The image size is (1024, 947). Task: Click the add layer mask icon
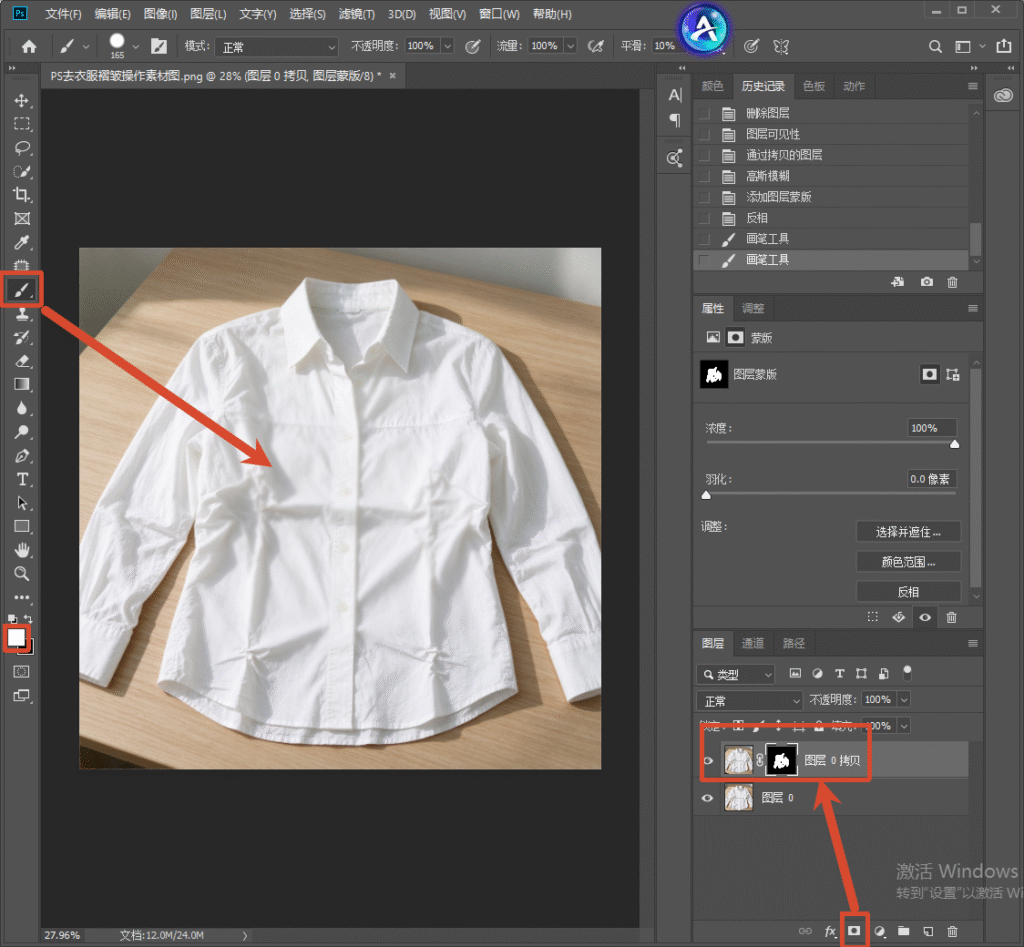[x=854, y=931]
